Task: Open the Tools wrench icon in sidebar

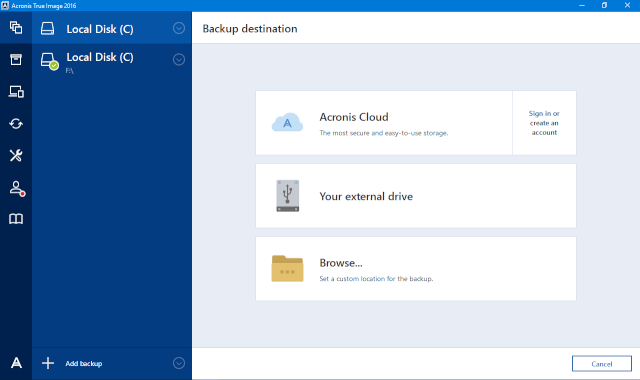Action: point(16,155)
